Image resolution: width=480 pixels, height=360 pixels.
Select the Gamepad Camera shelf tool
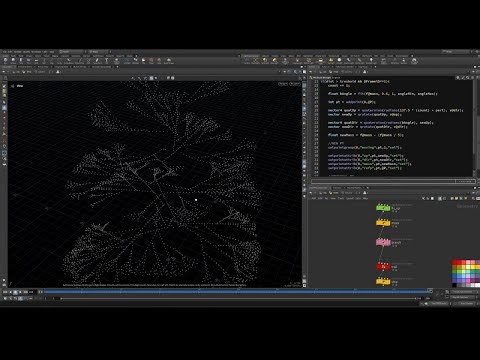(414, 61)
